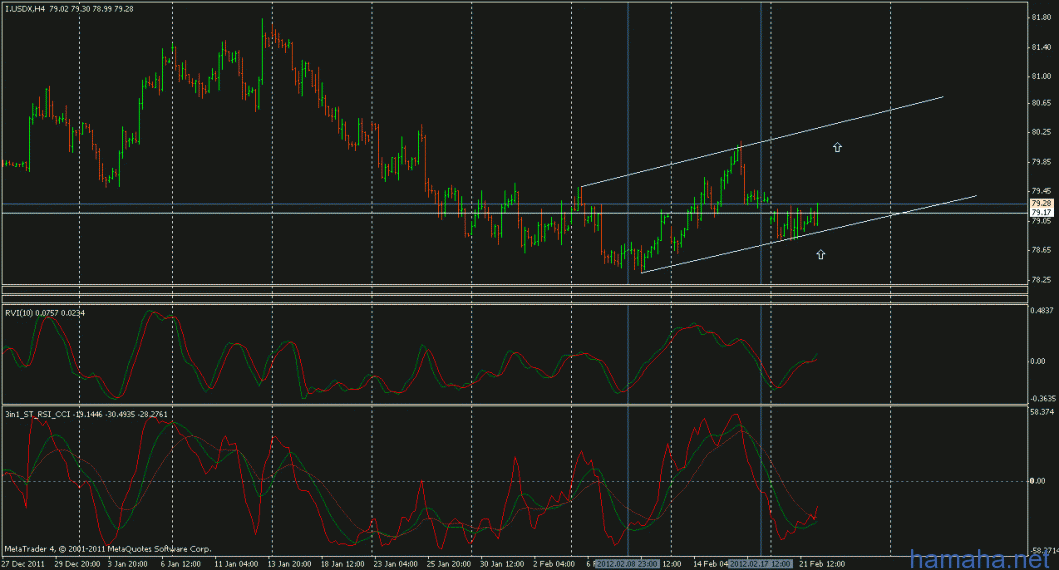Click the 3 Jan 20:00 time label
1059x570 pixels.
coord(128,563)
